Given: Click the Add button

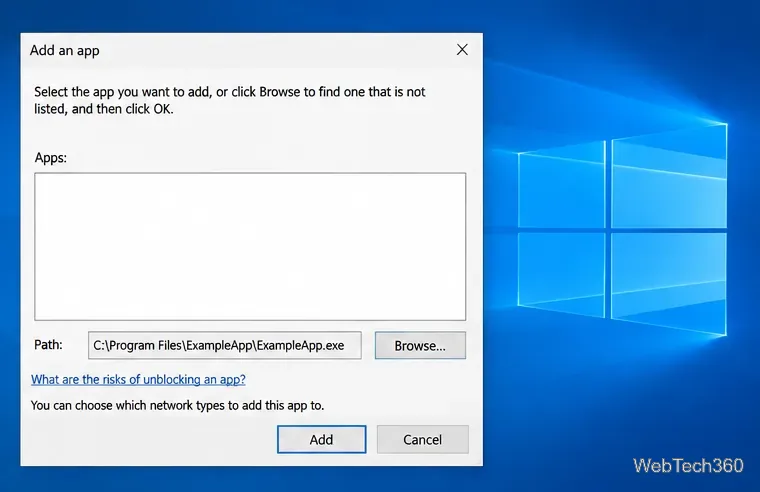Looking at the screenshot, I should [321, 439].
